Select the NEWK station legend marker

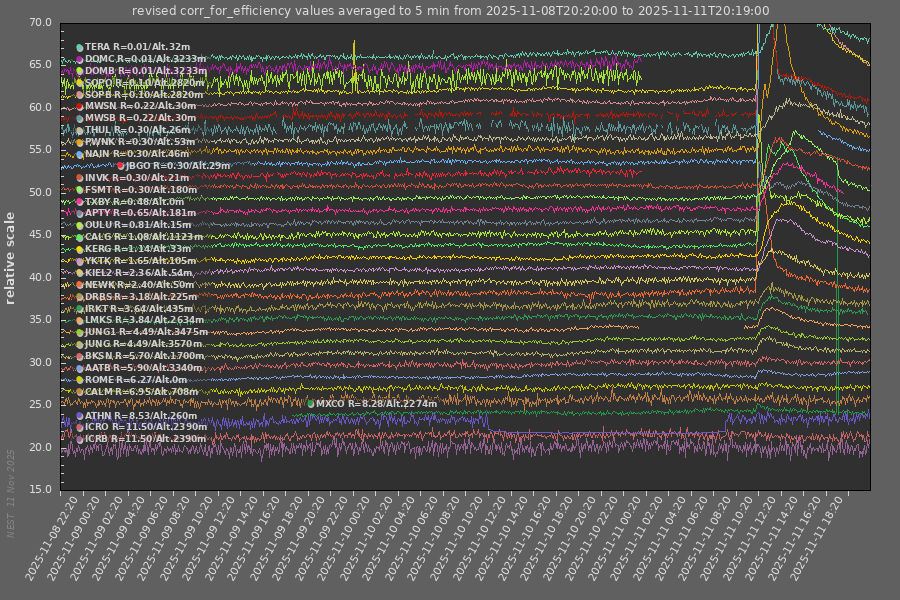80,285
